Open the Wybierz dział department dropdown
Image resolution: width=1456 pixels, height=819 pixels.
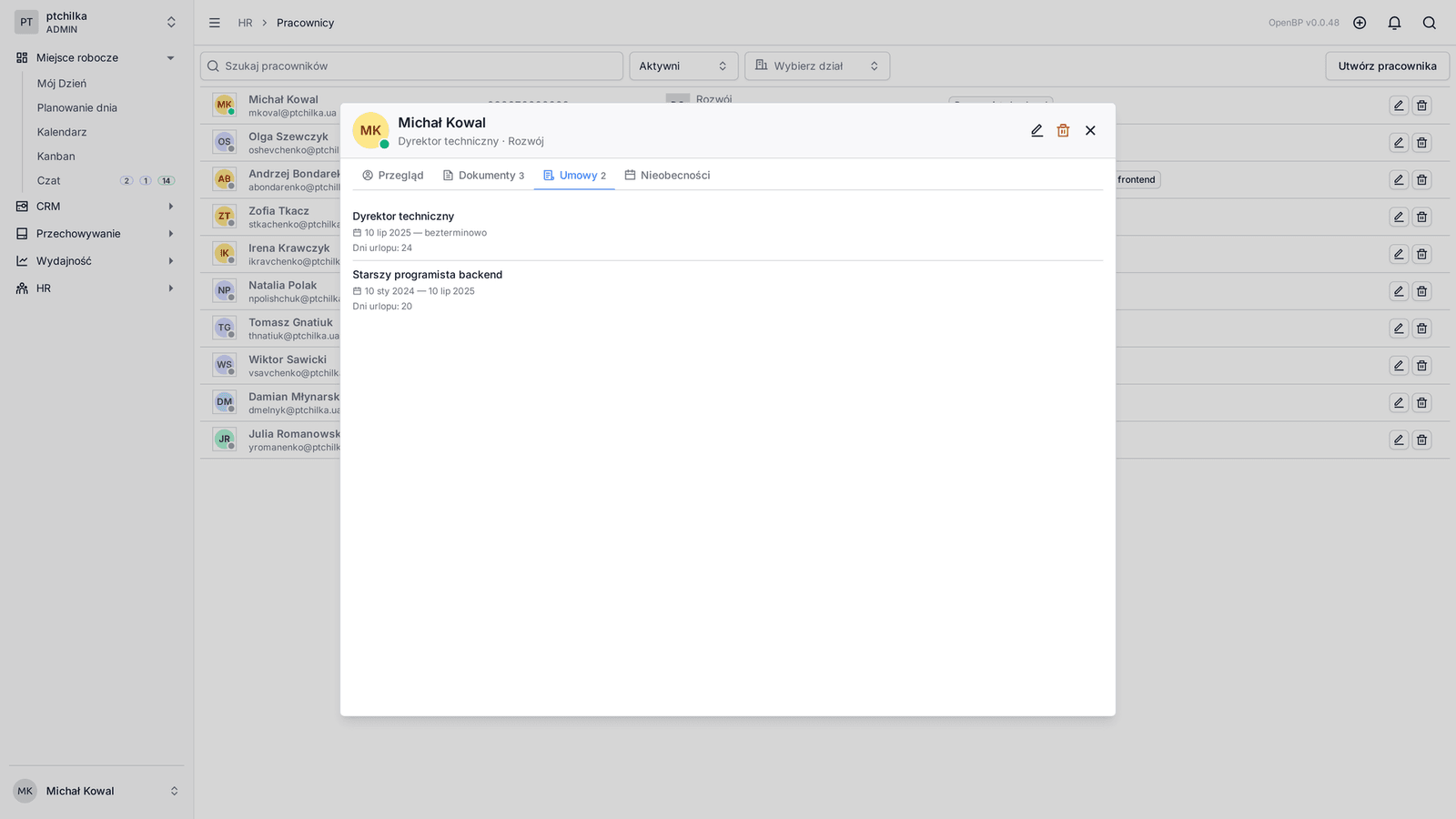(x=817, y=66)
